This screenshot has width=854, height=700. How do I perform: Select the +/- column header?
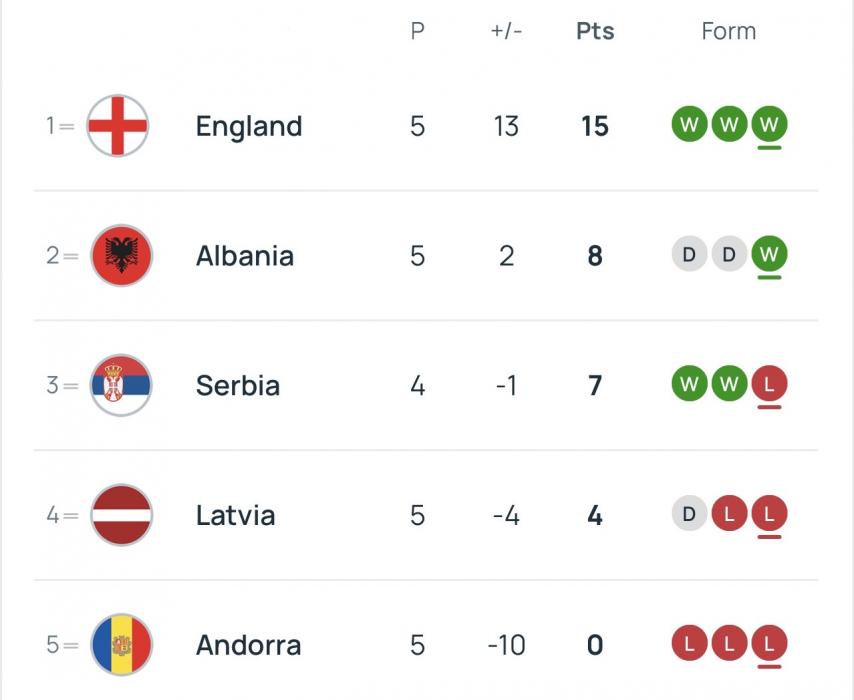pyautogui.click(x=506, y=31)
